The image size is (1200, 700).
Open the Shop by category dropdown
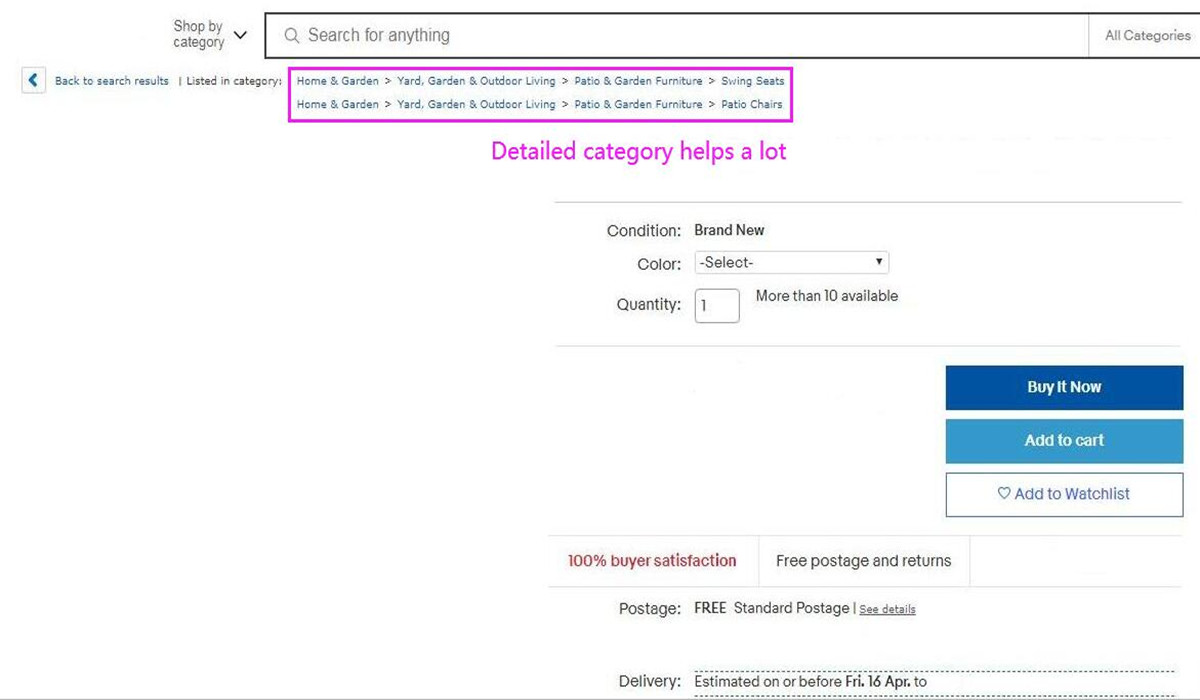pos(209,35)
